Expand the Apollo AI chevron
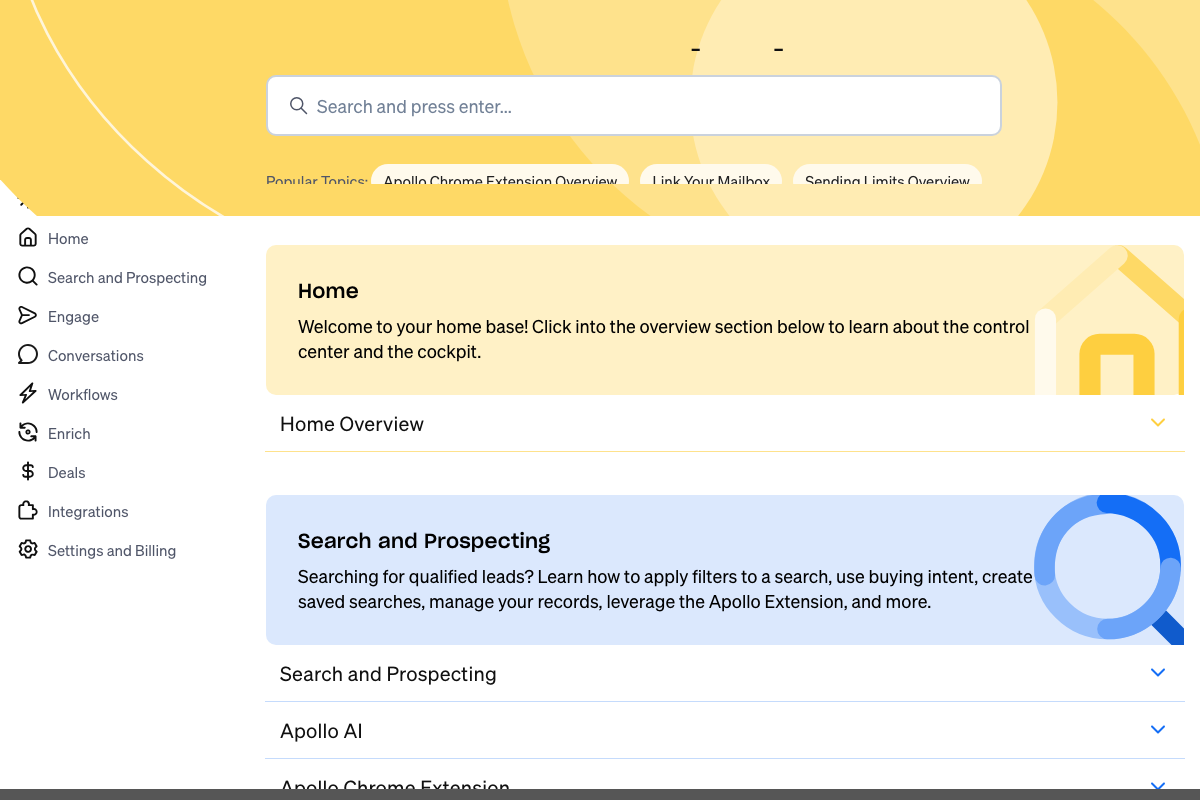1200x800 pixels. click(1158, 730)
